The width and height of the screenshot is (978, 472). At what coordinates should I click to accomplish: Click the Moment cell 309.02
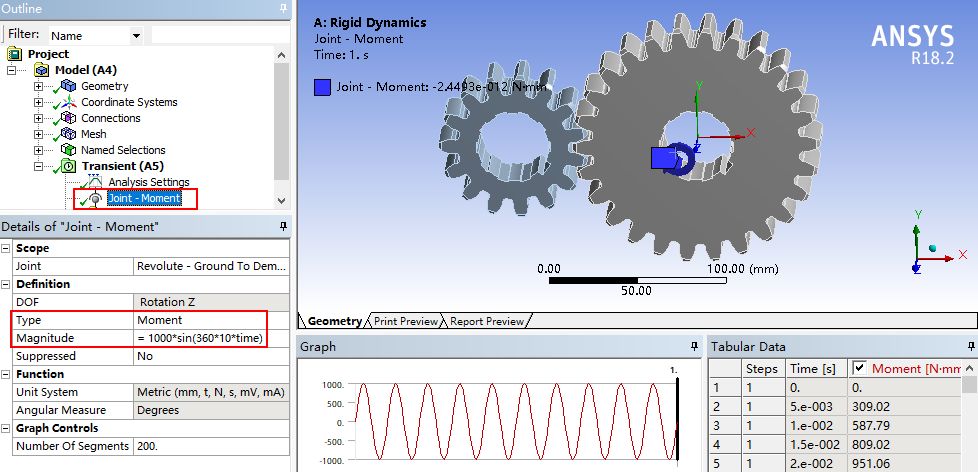[904, 407]
